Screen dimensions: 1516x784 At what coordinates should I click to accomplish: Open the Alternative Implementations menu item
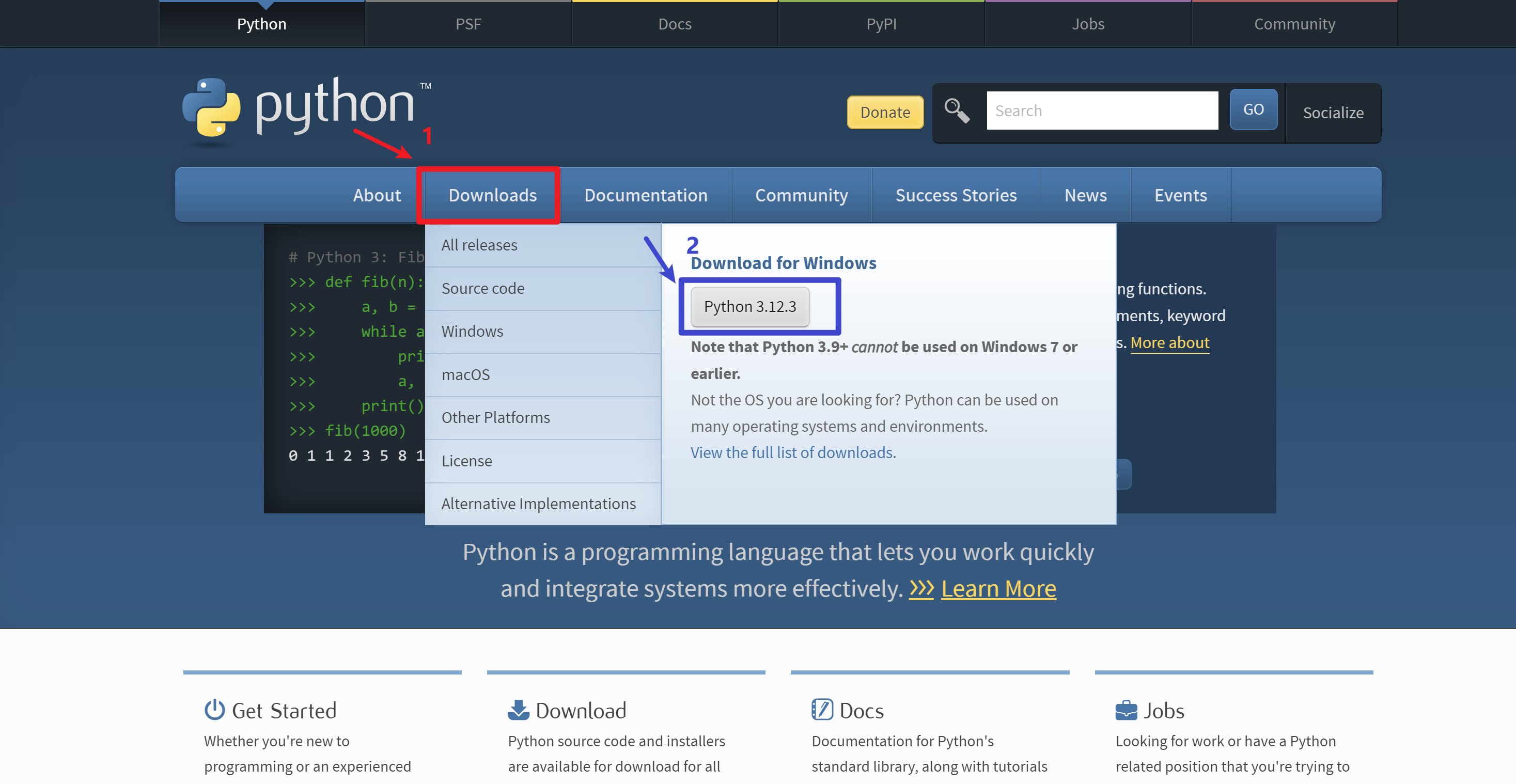click(539, 503)
